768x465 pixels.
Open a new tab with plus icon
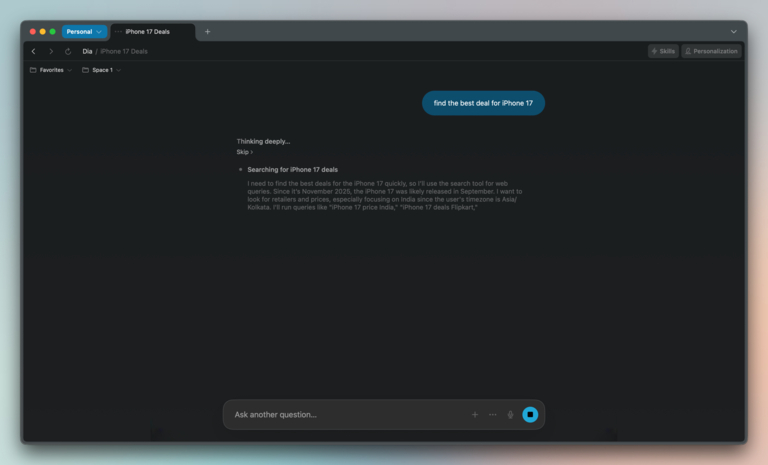208,31
